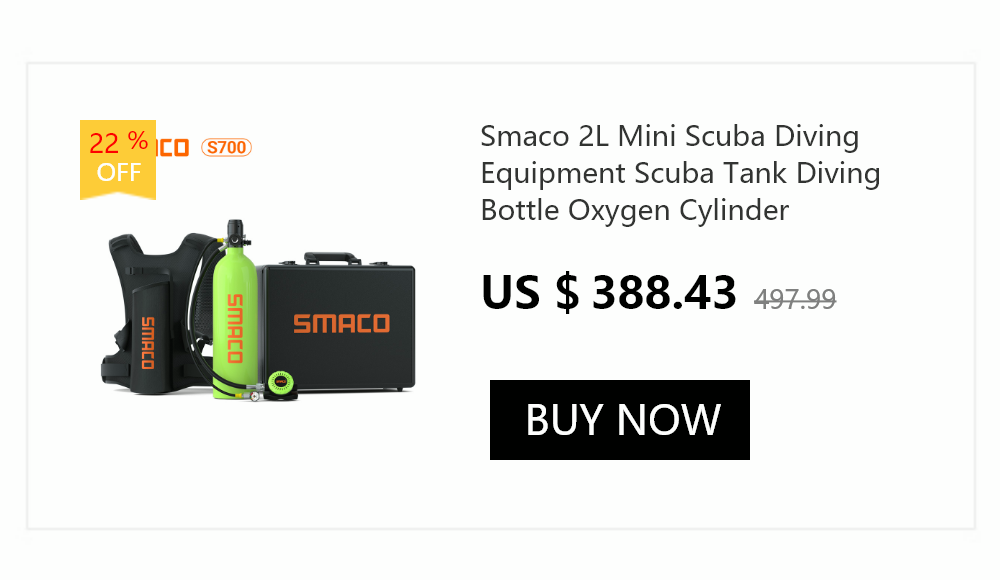Click the BUY NOW button

coord(619,420)
